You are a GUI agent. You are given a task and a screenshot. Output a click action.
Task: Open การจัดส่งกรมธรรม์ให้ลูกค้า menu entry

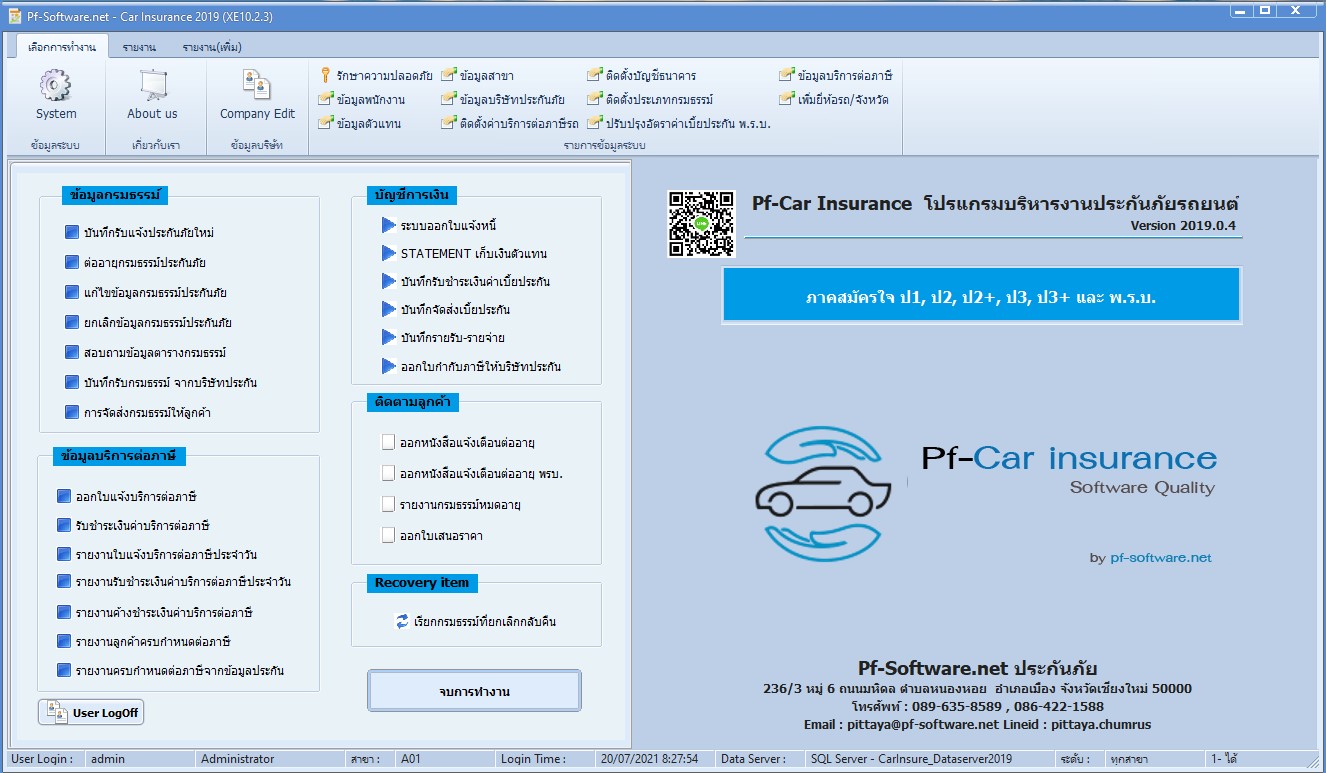pos(138,412)
